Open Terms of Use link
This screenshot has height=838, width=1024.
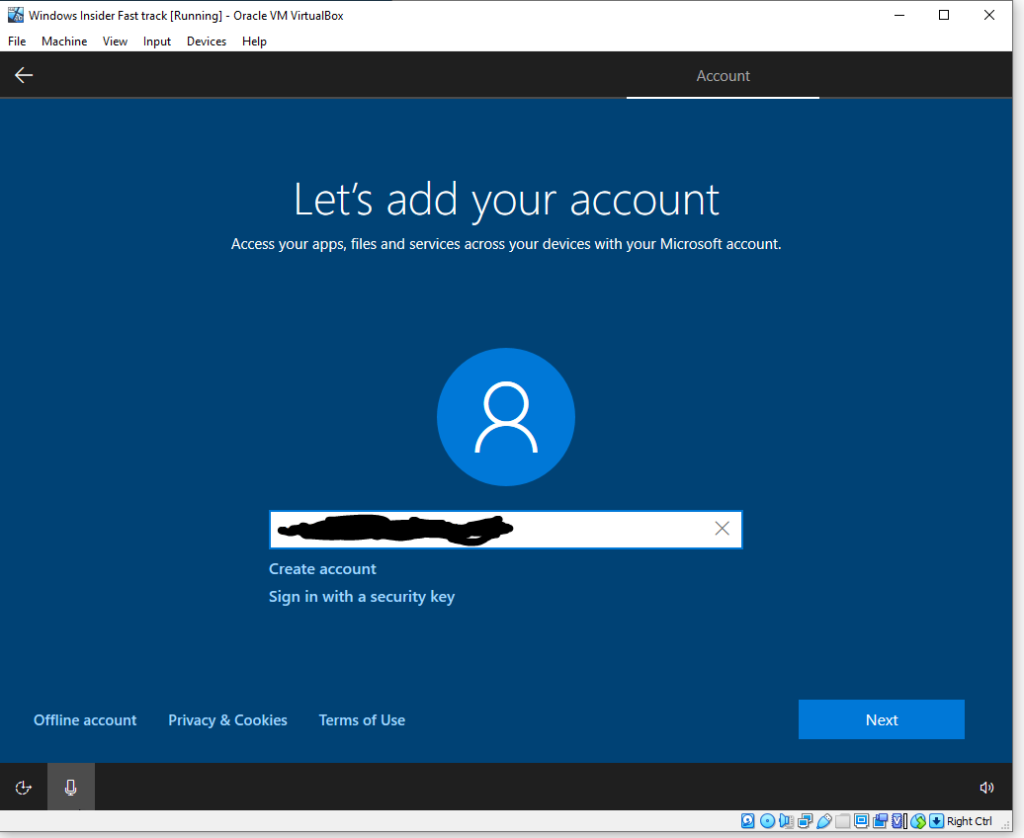click(x=362, y=720)
